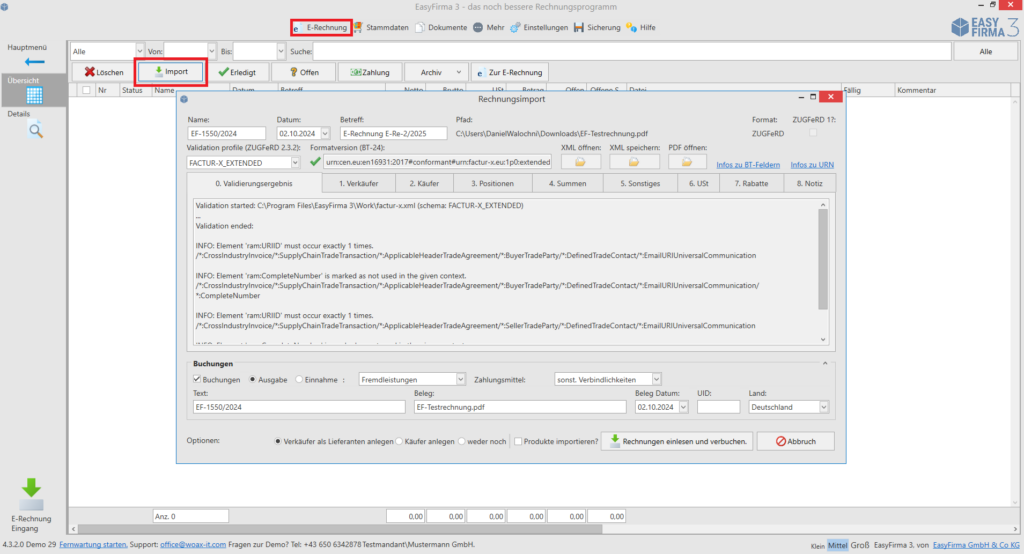Click the Zur E-Rechnung button
1024x554 pixels.
[x=509, y=72]
